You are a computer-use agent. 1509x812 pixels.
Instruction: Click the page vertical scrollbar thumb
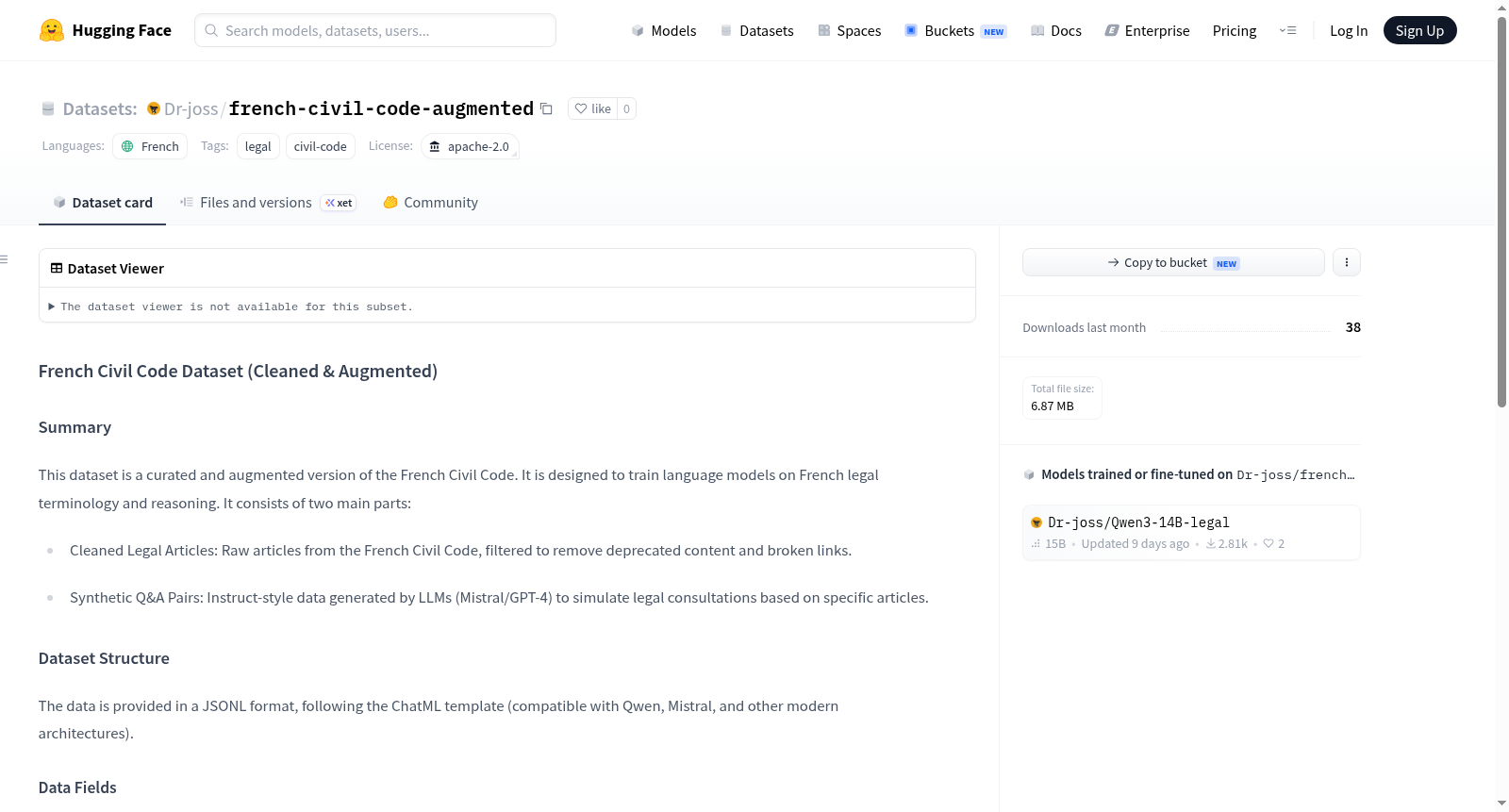click(x=1501, y=212)
